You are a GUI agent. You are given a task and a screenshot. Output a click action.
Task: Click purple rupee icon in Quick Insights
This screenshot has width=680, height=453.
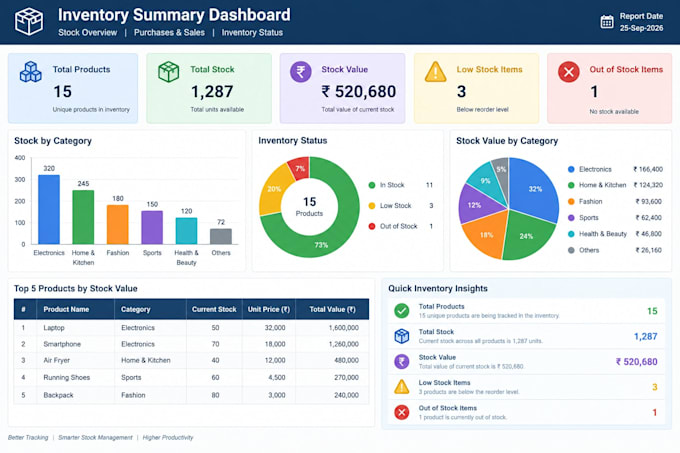click(402, 362)
